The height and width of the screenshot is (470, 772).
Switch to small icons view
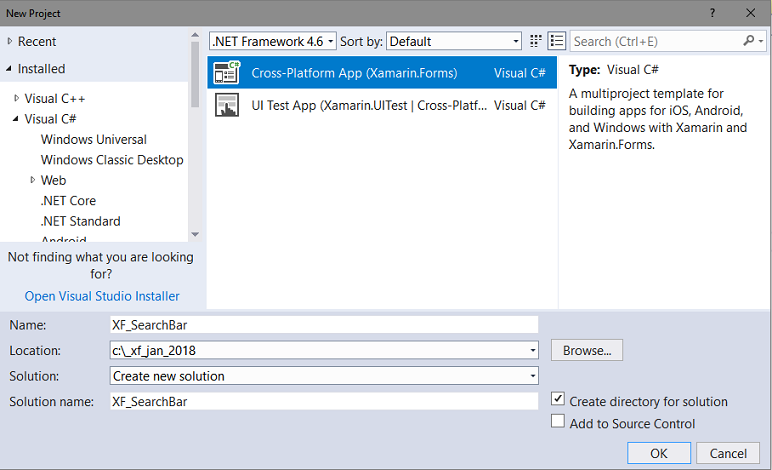tap(536, 41)
